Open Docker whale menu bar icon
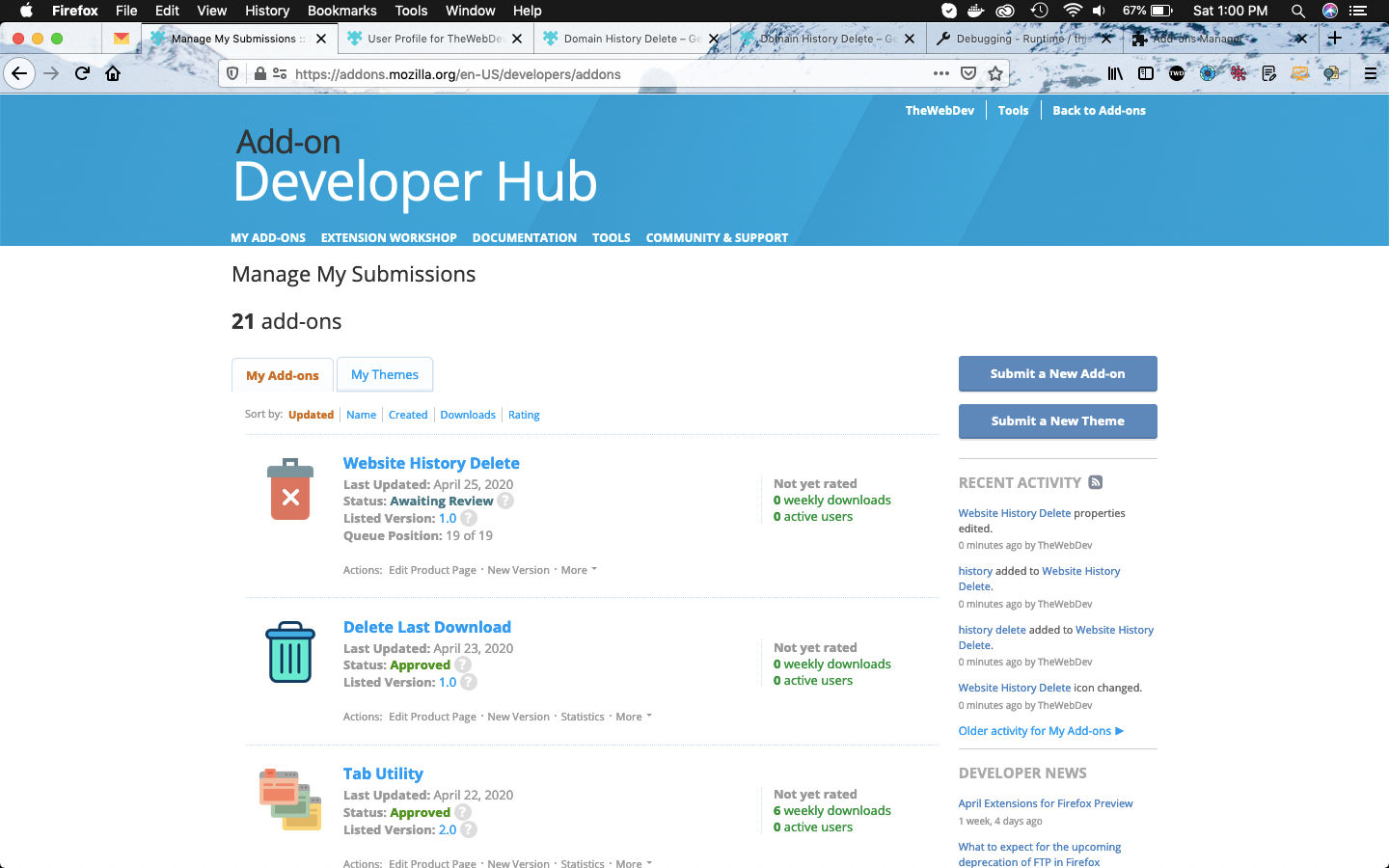This screenshot has height=868, width=1389. pos(976,11)
